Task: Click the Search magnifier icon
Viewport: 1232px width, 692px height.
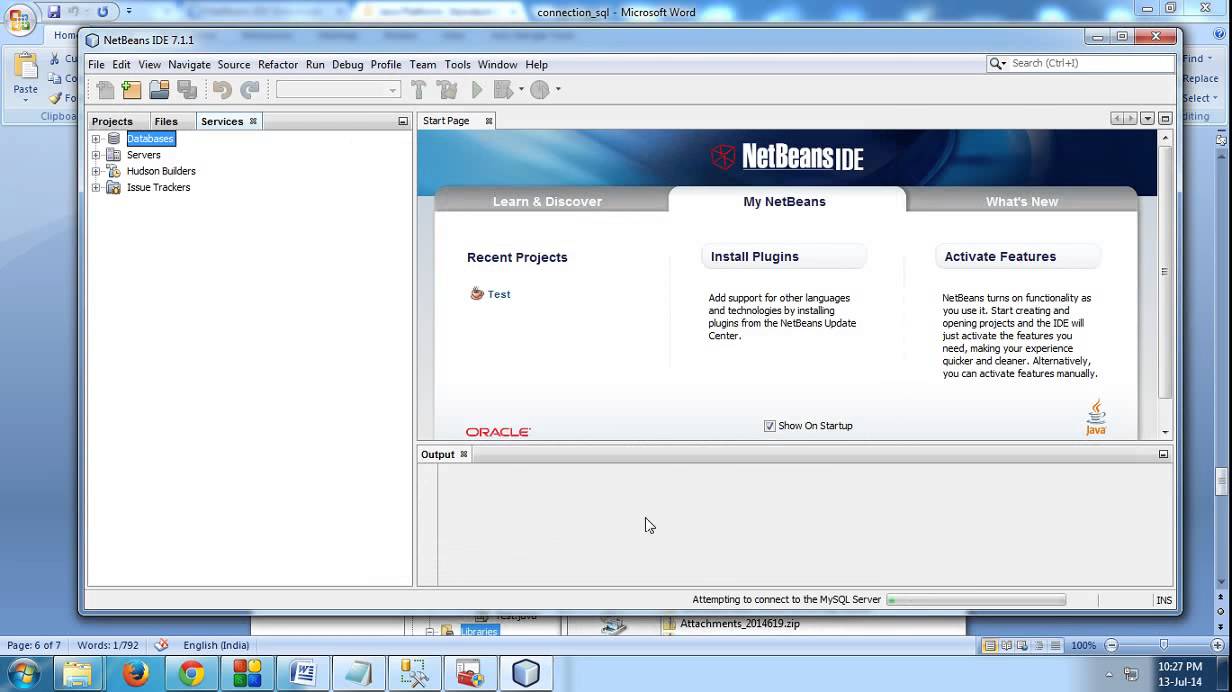Action: pyautogui.click(x=995, y=63)
